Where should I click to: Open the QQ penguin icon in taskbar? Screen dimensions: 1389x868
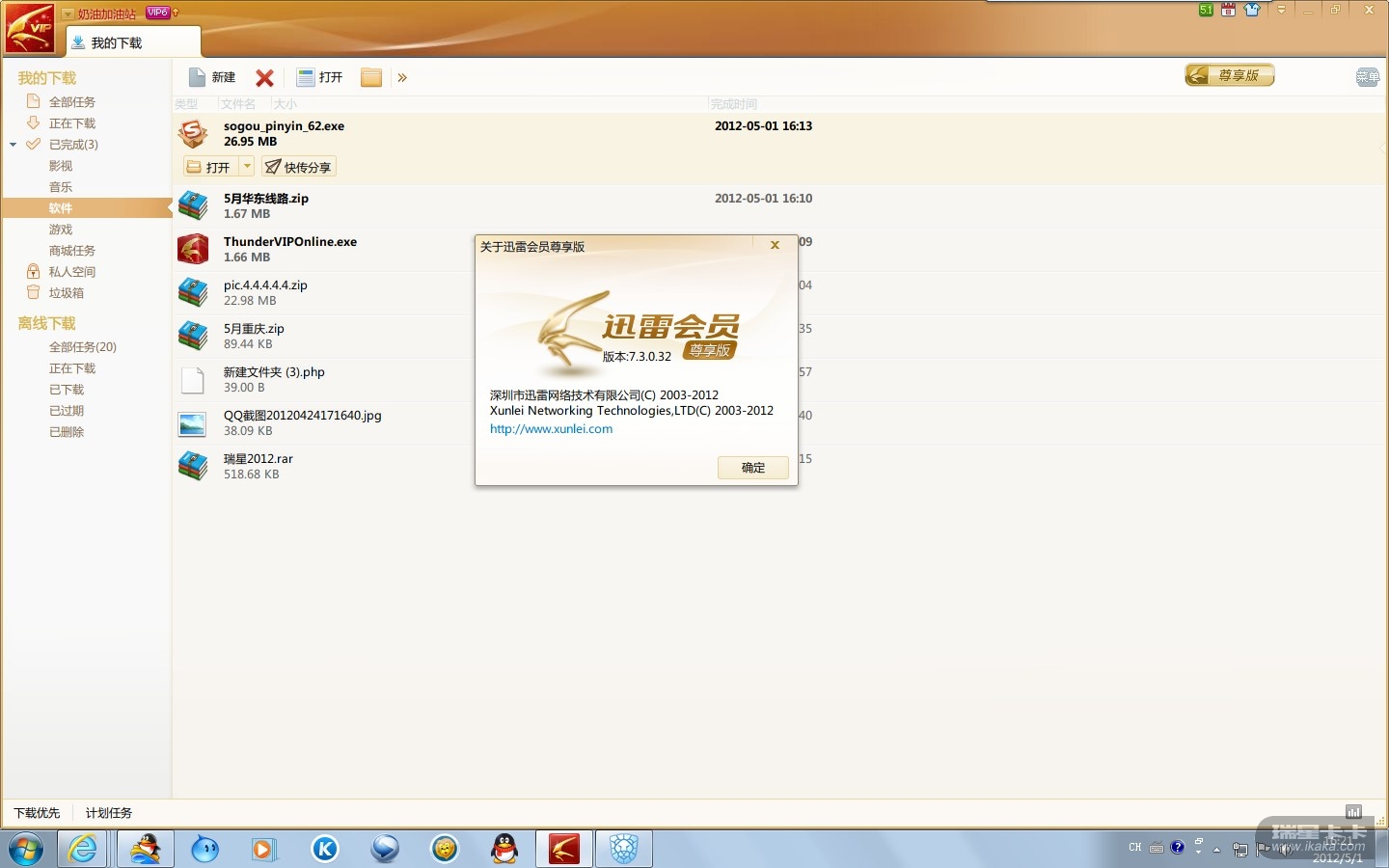(x=504, y=849)
